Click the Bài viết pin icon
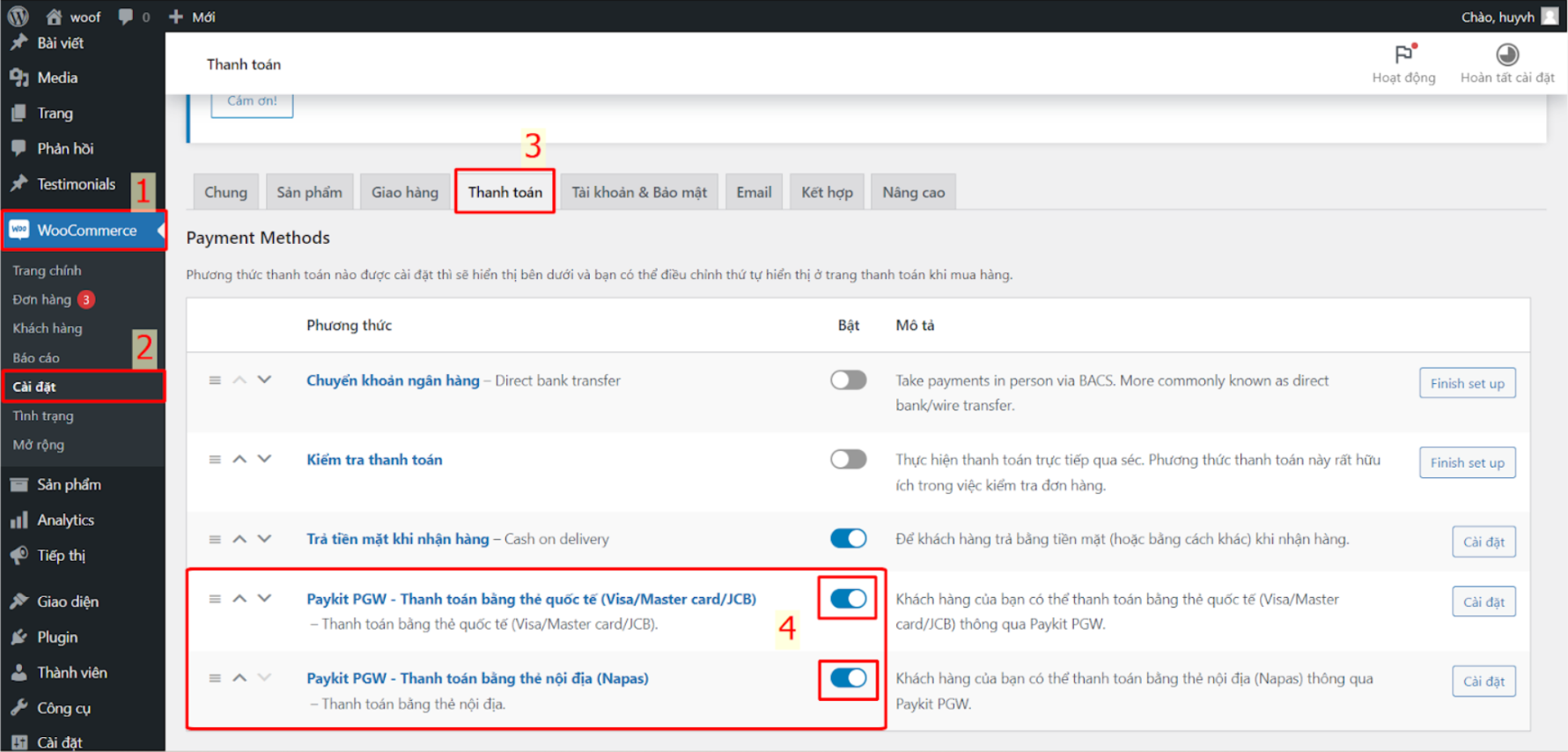 (x=18, y=42)
